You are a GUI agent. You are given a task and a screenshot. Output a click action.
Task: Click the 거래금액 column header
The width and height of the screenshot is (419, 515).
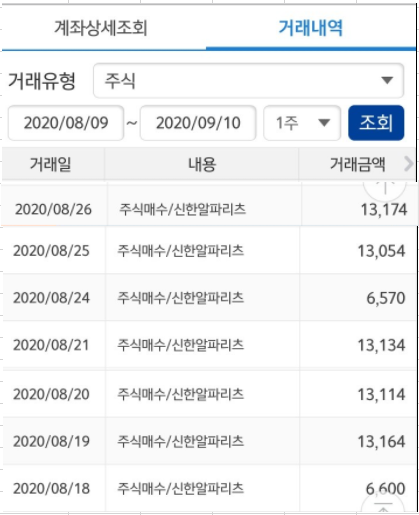tap(358, 164)
